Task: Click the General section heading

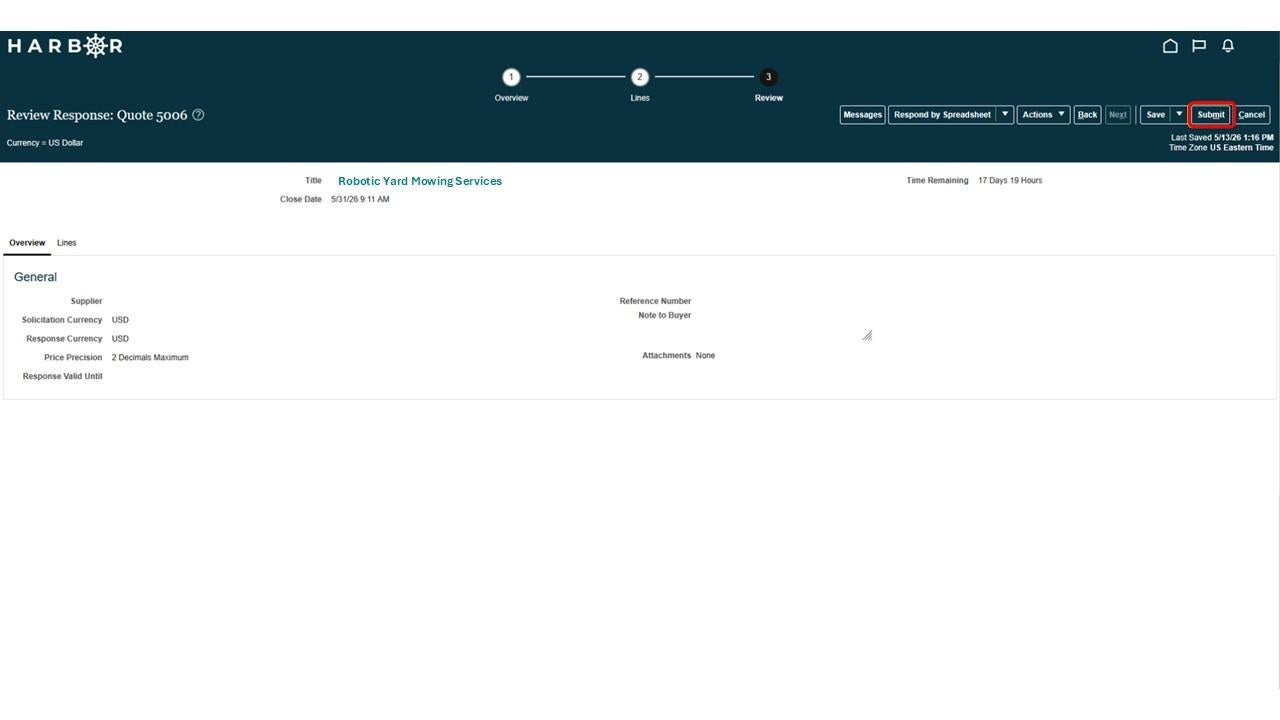Action: point(36,277)
